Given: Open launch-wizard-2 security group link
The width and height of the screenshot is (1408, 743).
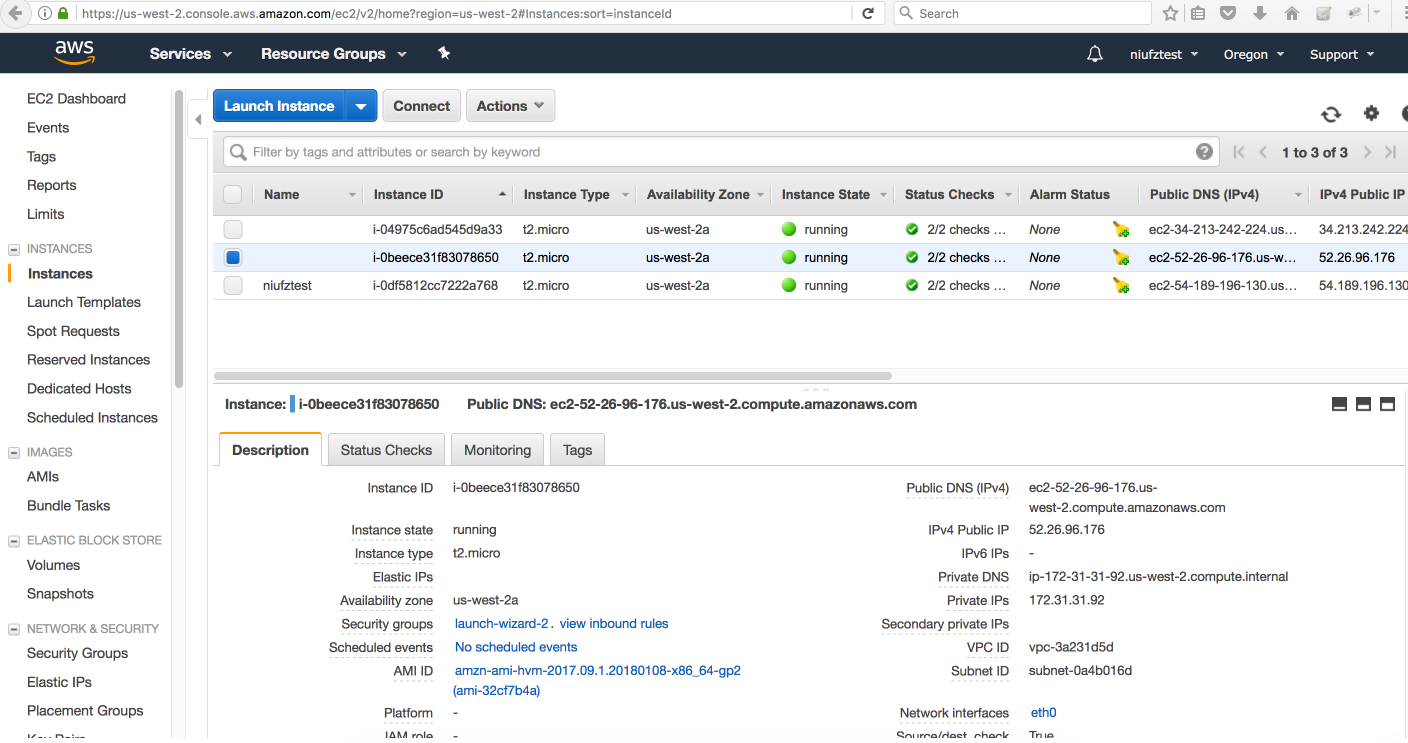Looking at the screenshot, I should (x=501, y=623).
